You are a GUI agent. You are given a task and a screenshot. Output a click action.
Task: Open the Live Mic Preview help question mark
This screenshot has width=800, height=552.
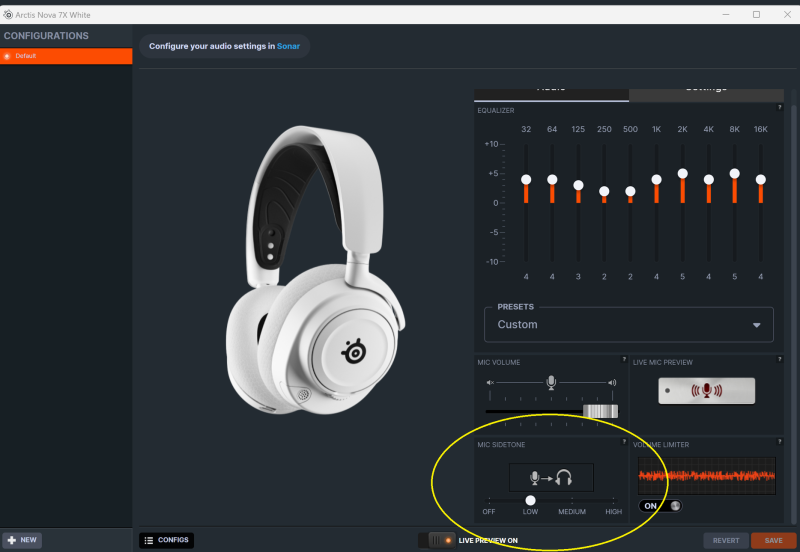point(779,359)
